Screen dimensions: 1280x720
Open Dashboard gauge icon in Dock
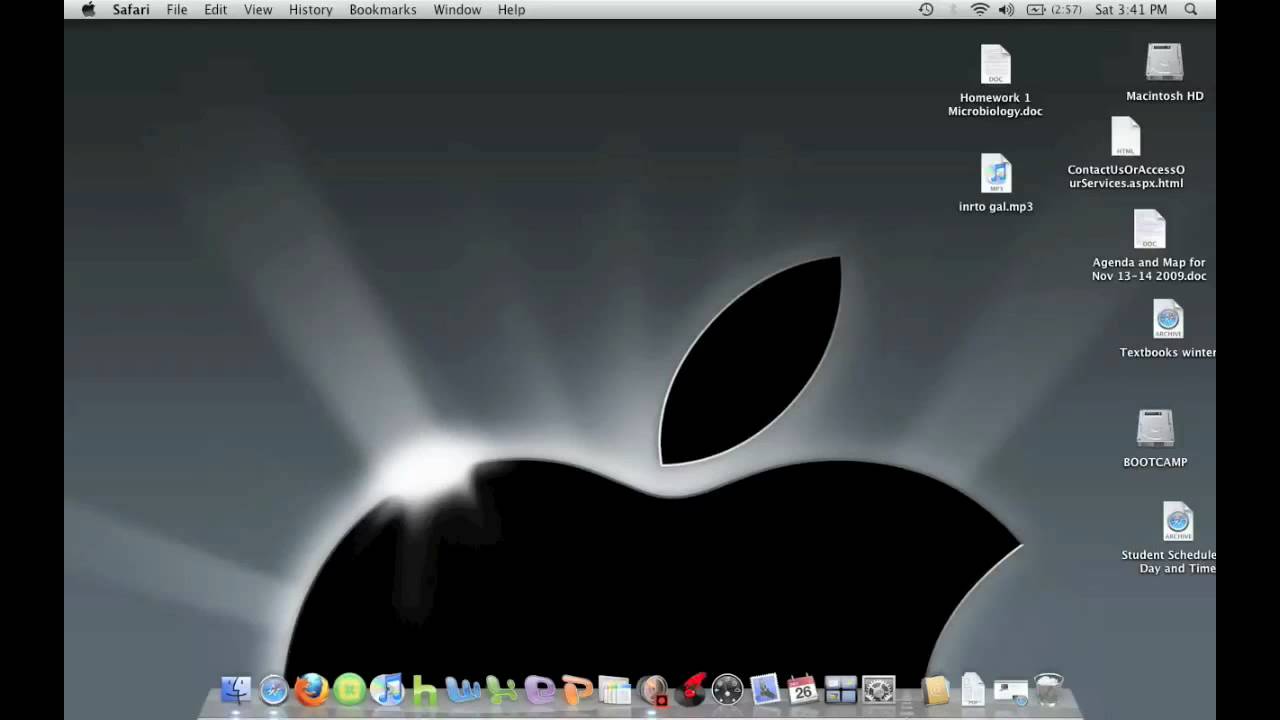[x=728, y=690]
